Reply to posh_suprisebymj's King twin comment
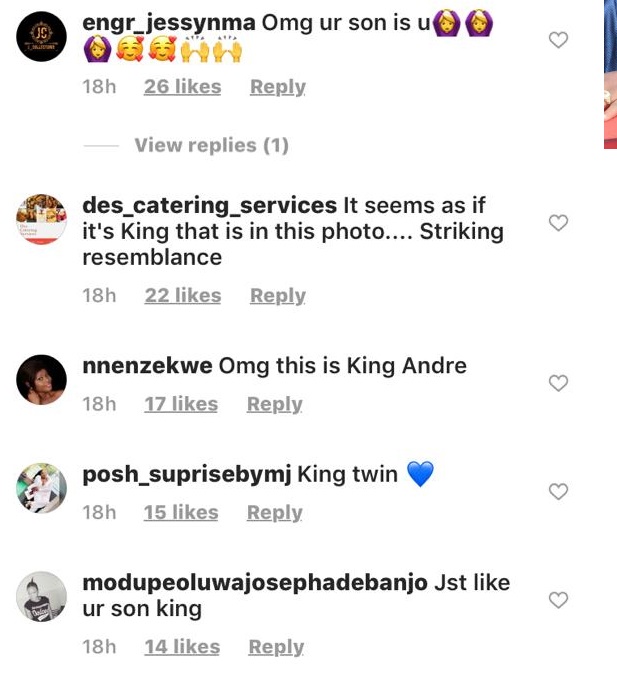 coord(274,512)
